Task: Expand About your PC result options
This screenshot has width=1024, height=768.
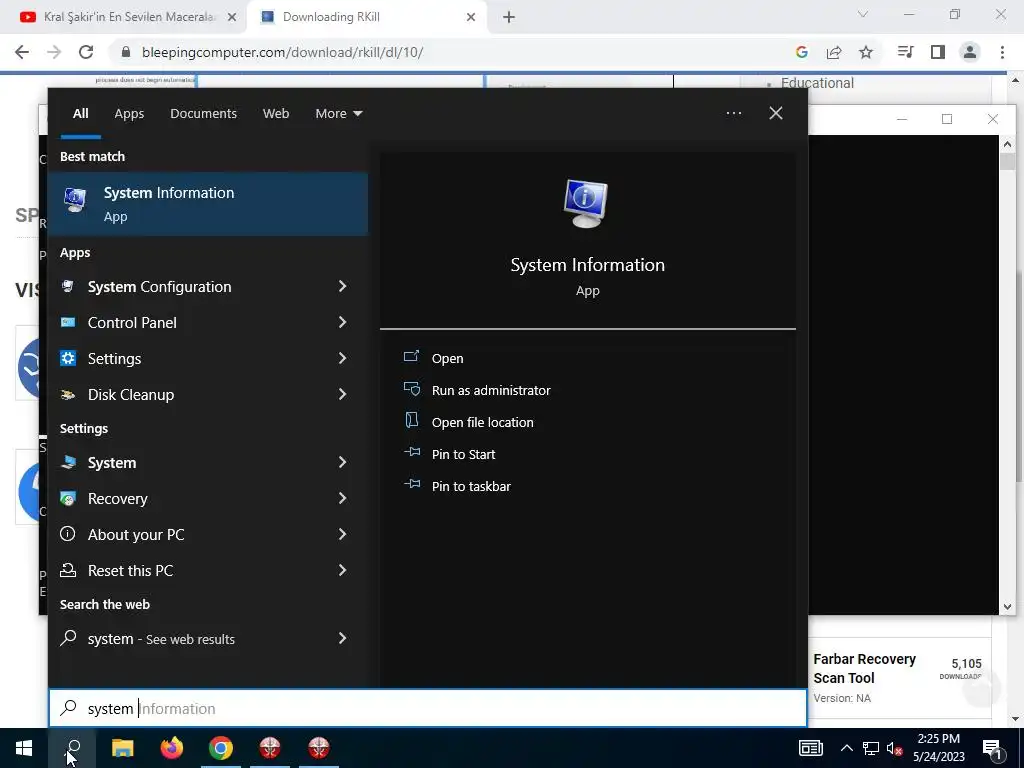Action: (x=342, y=534)
